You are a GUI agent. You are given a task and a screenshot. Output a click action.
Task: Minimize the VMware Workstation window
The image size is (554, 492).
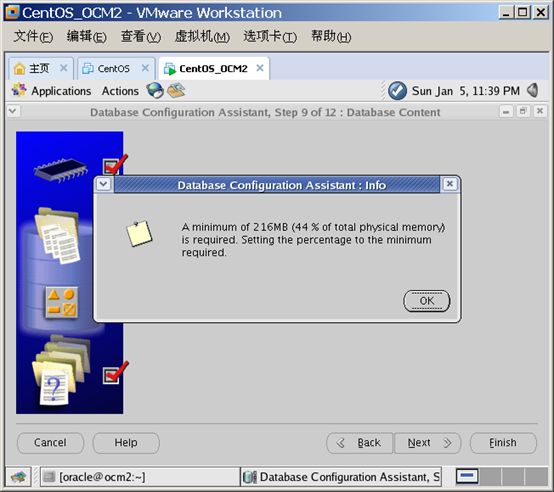click(x=506, y=13)
